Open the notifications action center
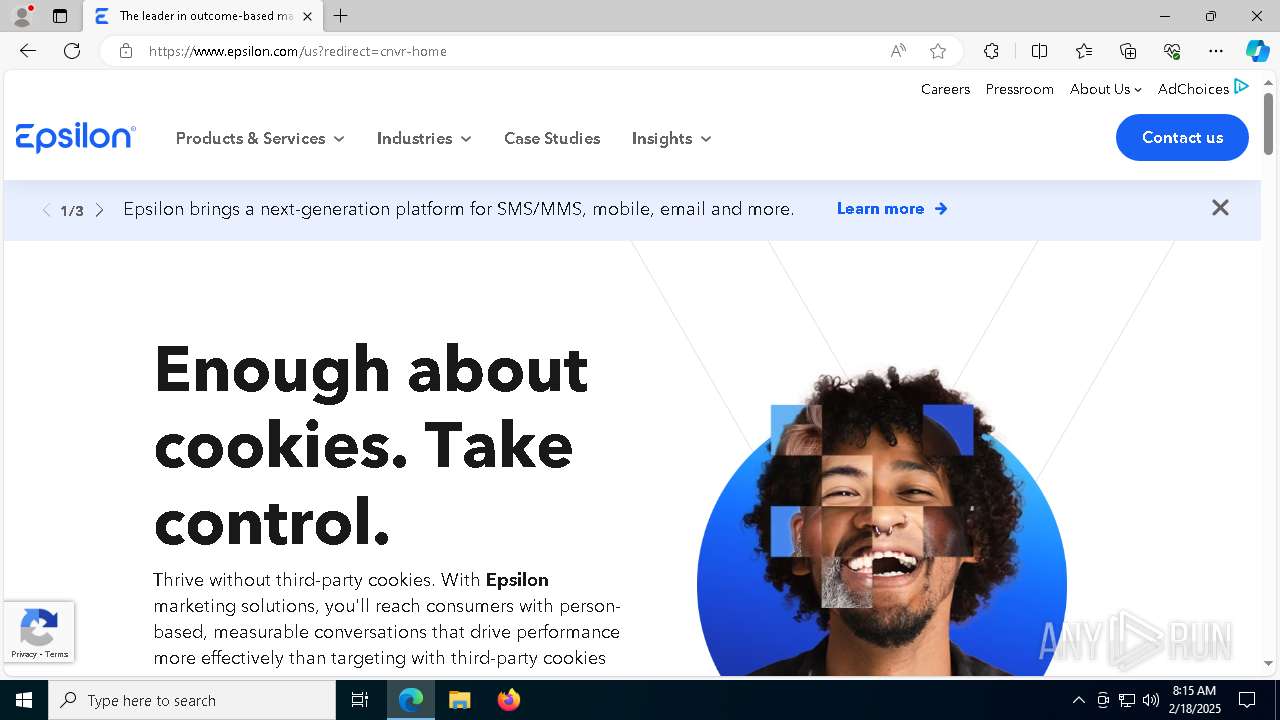The width and height of the screenshot is (1280, 720). click(1247, 700)
